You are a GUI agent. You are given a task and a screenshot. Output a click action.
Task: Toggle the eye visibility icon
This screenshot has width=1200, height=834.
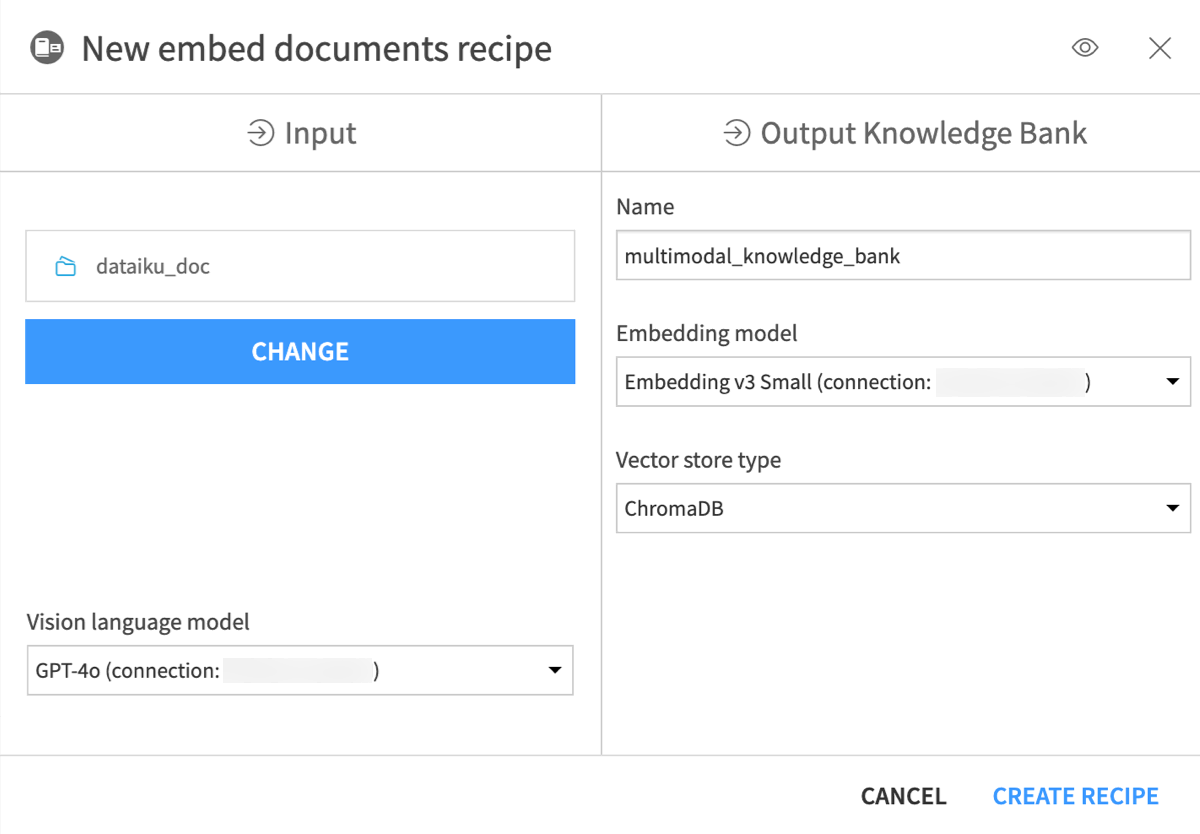pos(1085,48)
